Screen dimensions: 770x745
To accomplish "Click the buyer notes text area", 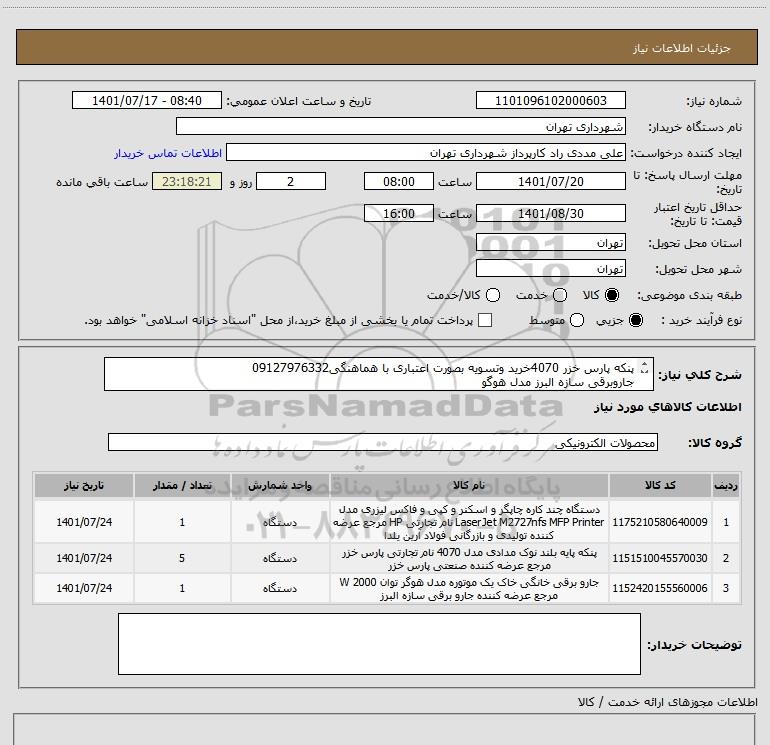I will (x=379, y=644).
